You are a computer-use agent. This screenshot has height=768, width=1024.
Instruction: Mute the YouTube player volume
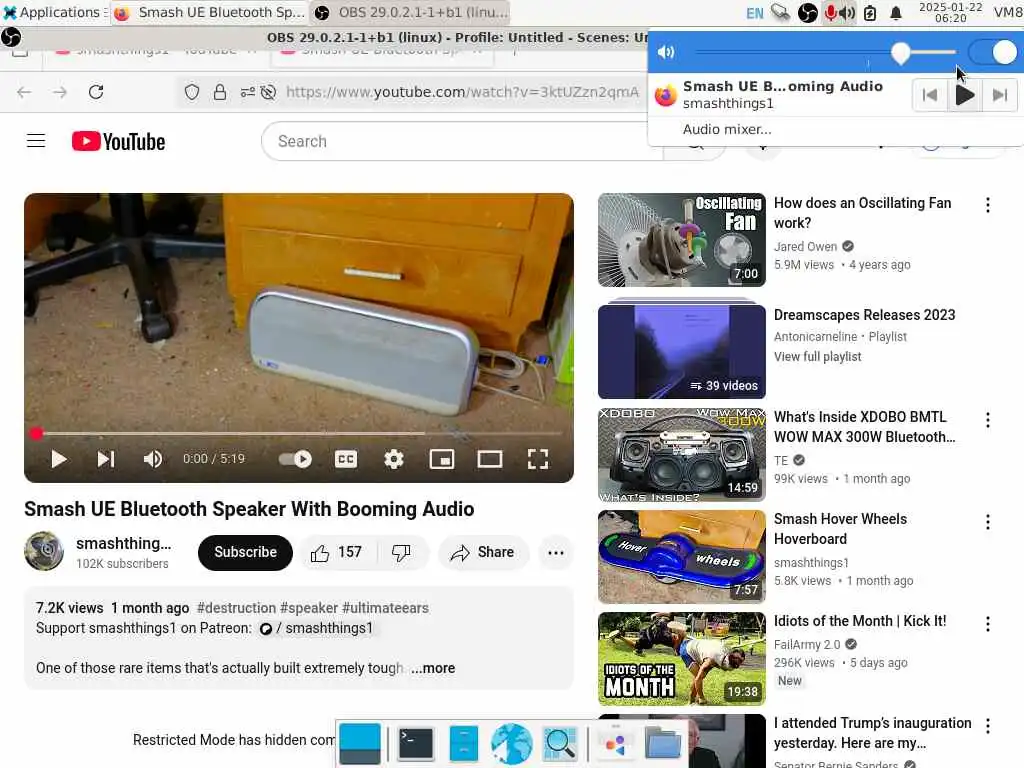coord(153,459)
